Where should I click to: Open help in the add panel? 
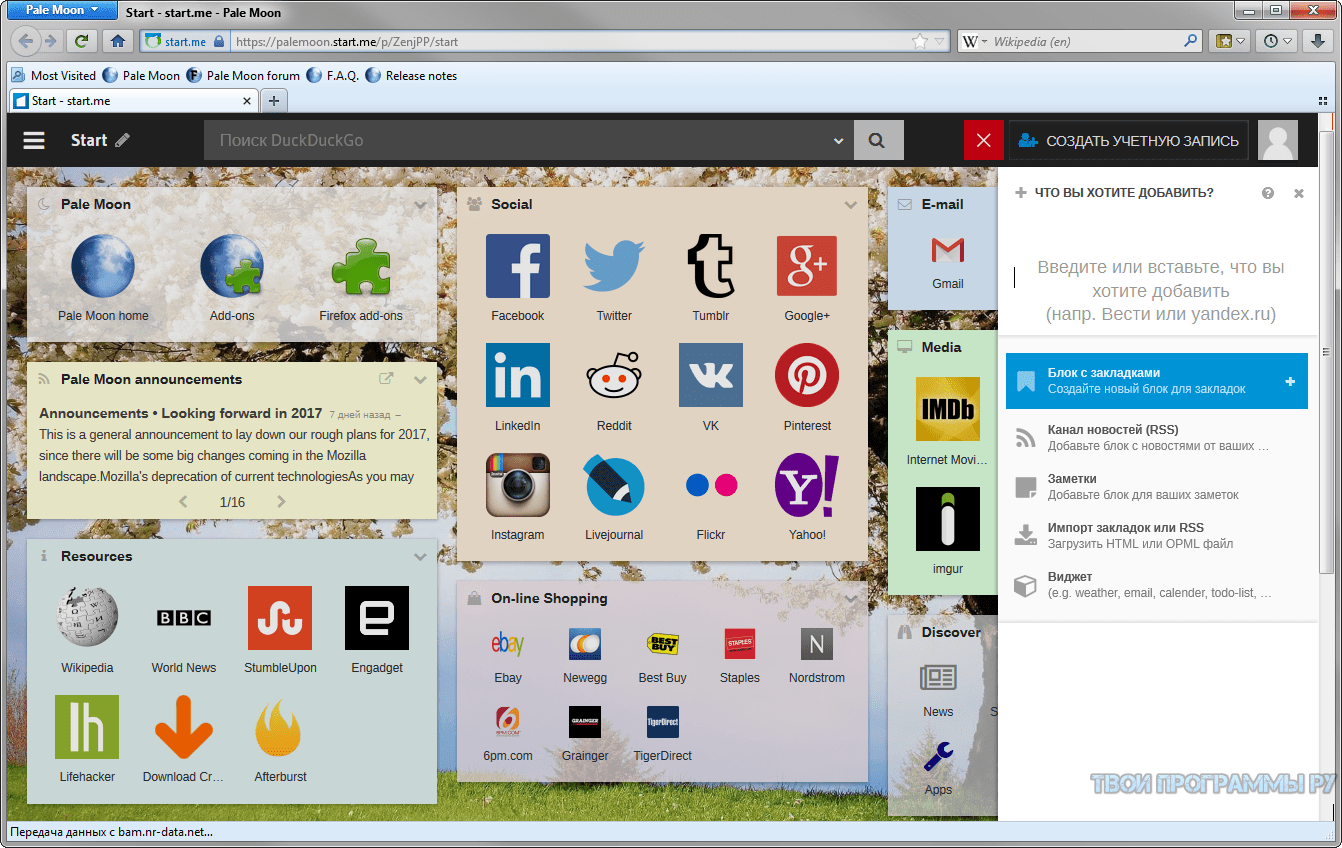[x=1268, y=193]
